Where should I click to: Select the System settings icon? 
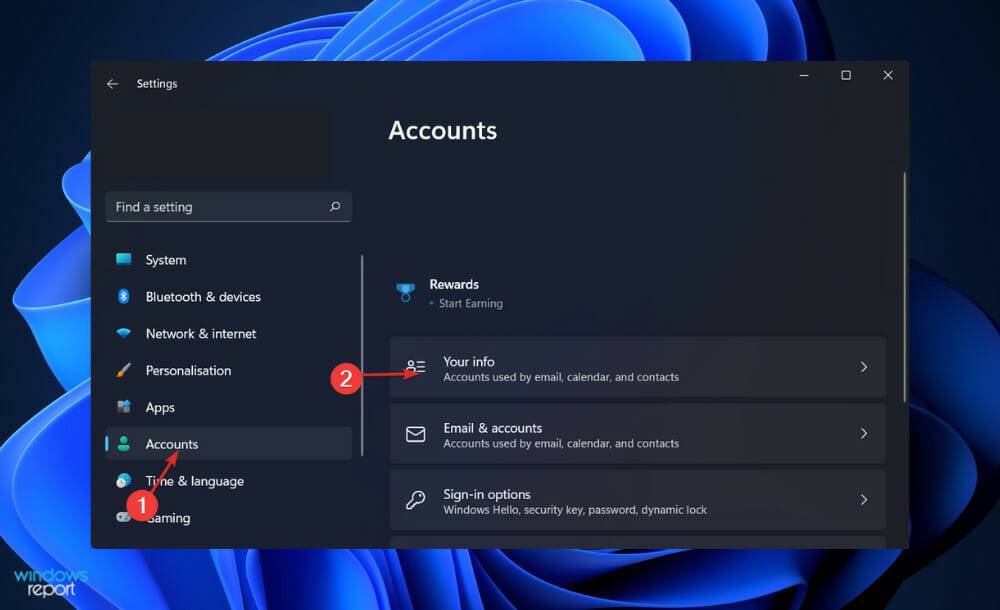click(124, 259)
